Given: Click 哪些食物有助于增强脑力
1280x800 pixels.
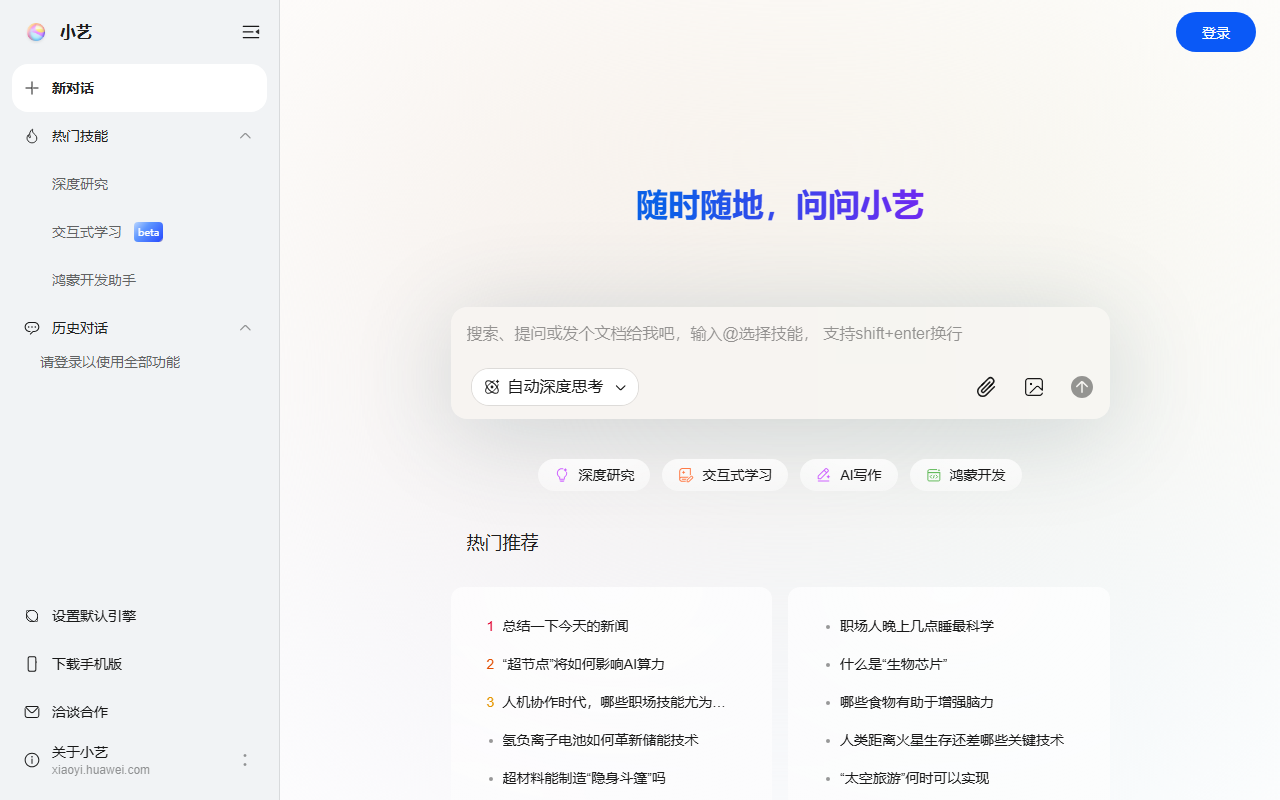Looking at the screenshot, I should pyautogui.click(x=917, y=702).
